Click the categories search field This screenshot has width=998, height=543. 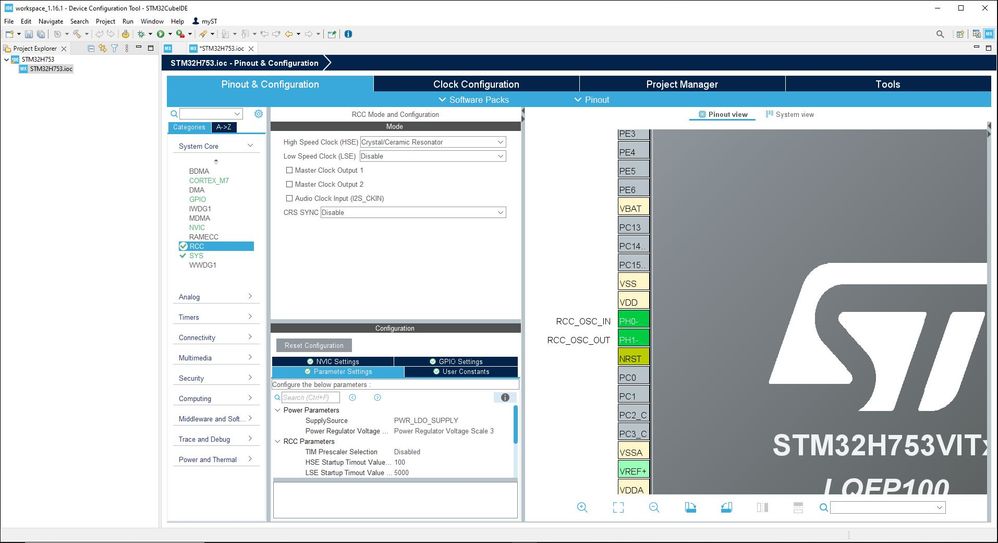(211, 114)
